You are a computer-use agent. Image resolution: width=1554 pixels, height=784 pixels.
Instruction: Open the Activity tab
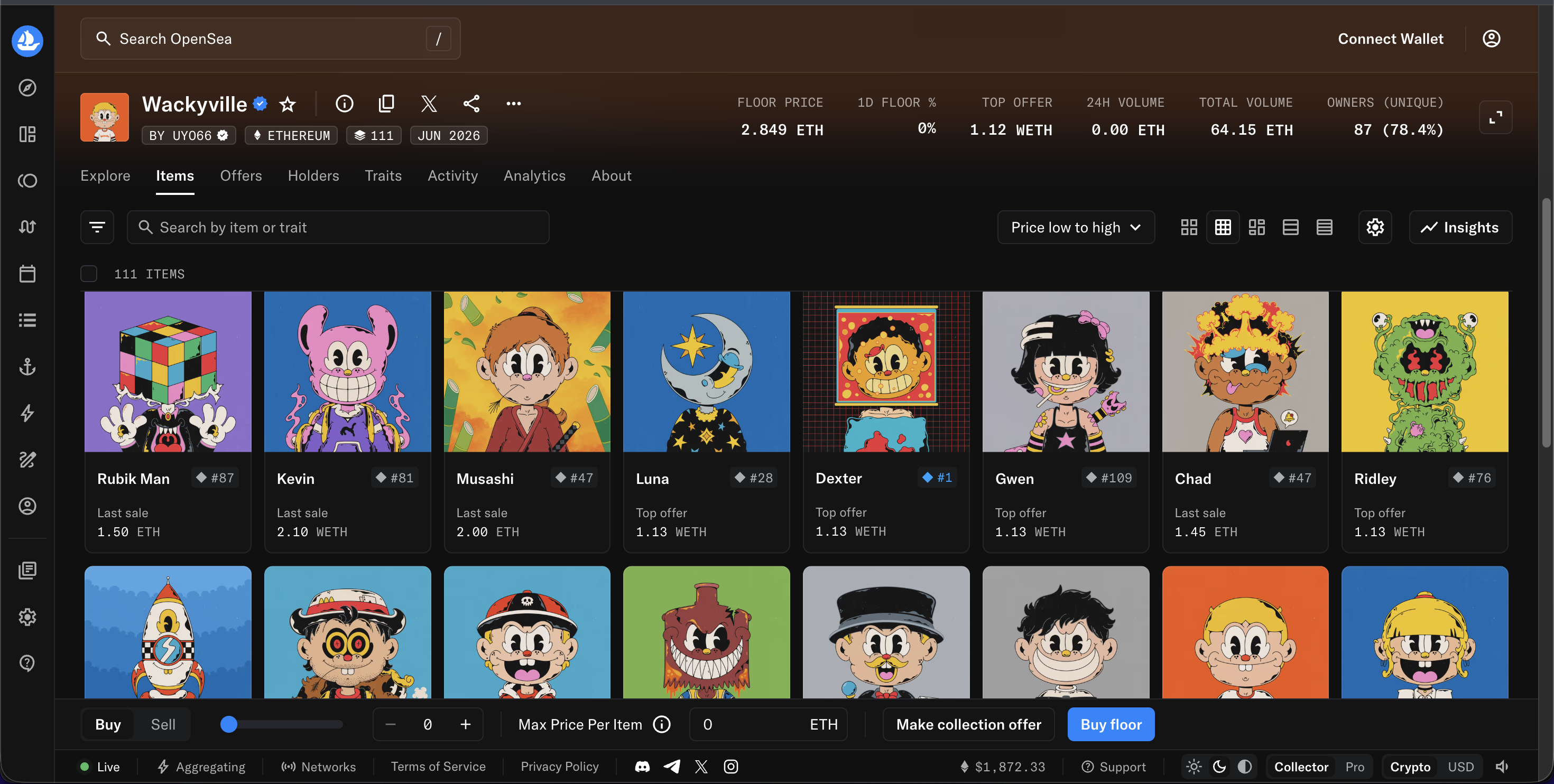coord(452,175)
